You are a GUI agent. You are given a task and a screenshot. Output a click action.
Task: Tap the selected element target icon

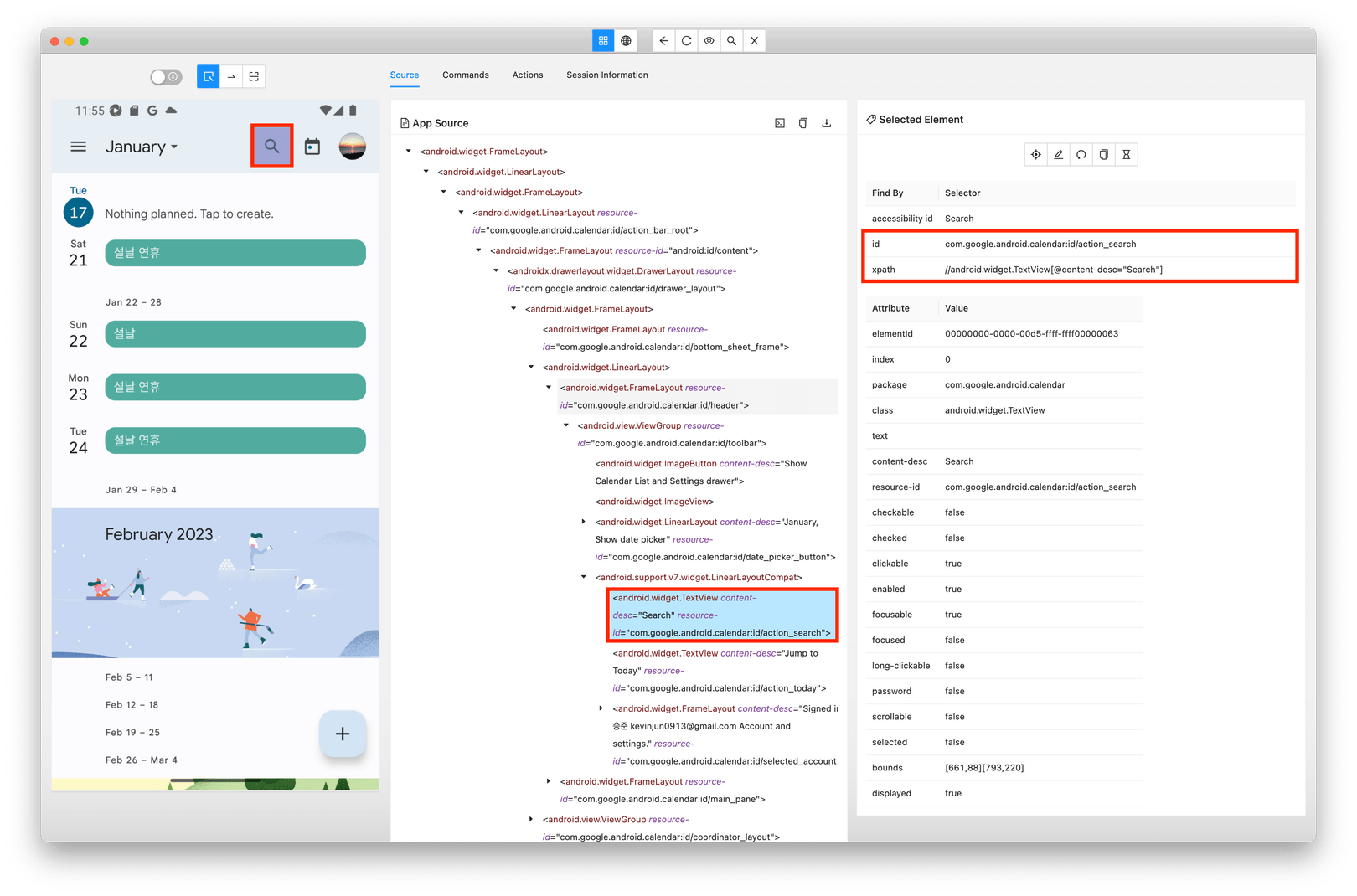pos(1036,154)
